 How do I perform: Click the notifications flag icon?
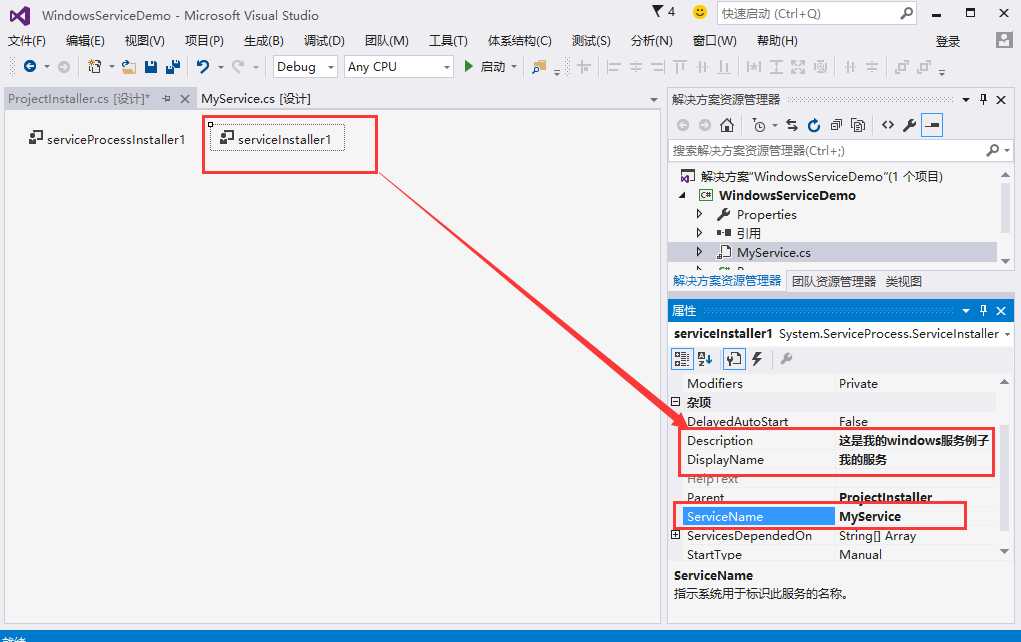[x=658, y=12]
